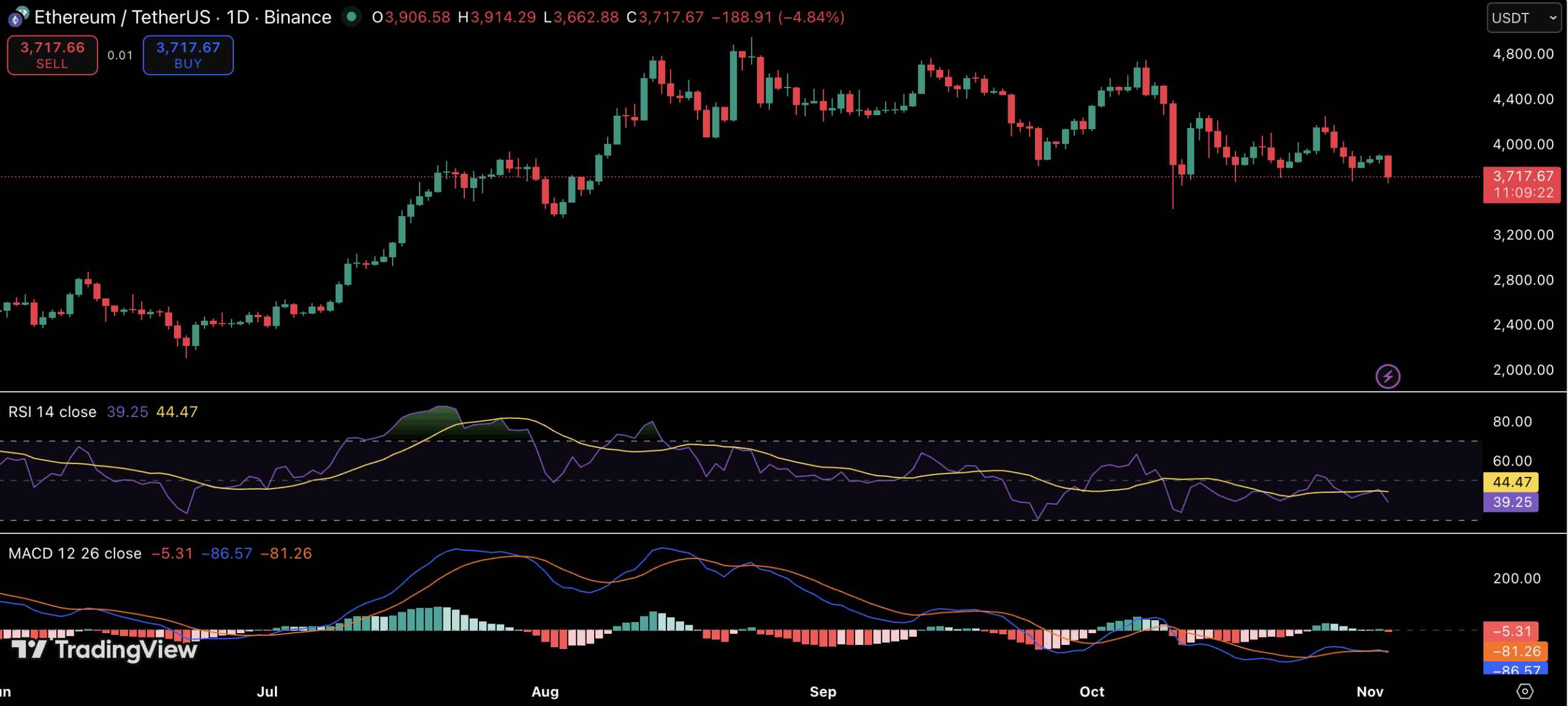This screenshot has width=1568, height=706.
Task: Click the 0.01 spread value
Action: coord(120,55)
